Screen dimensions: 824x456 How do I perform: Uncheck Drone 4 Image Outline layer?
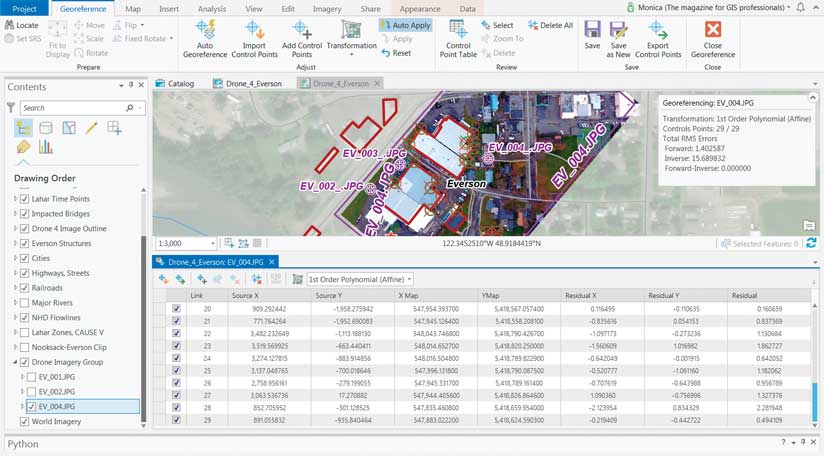point(24,229)
